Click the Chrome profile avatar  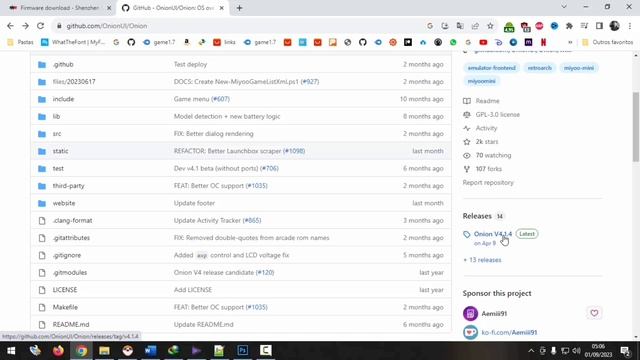click(x=614, y=26)
